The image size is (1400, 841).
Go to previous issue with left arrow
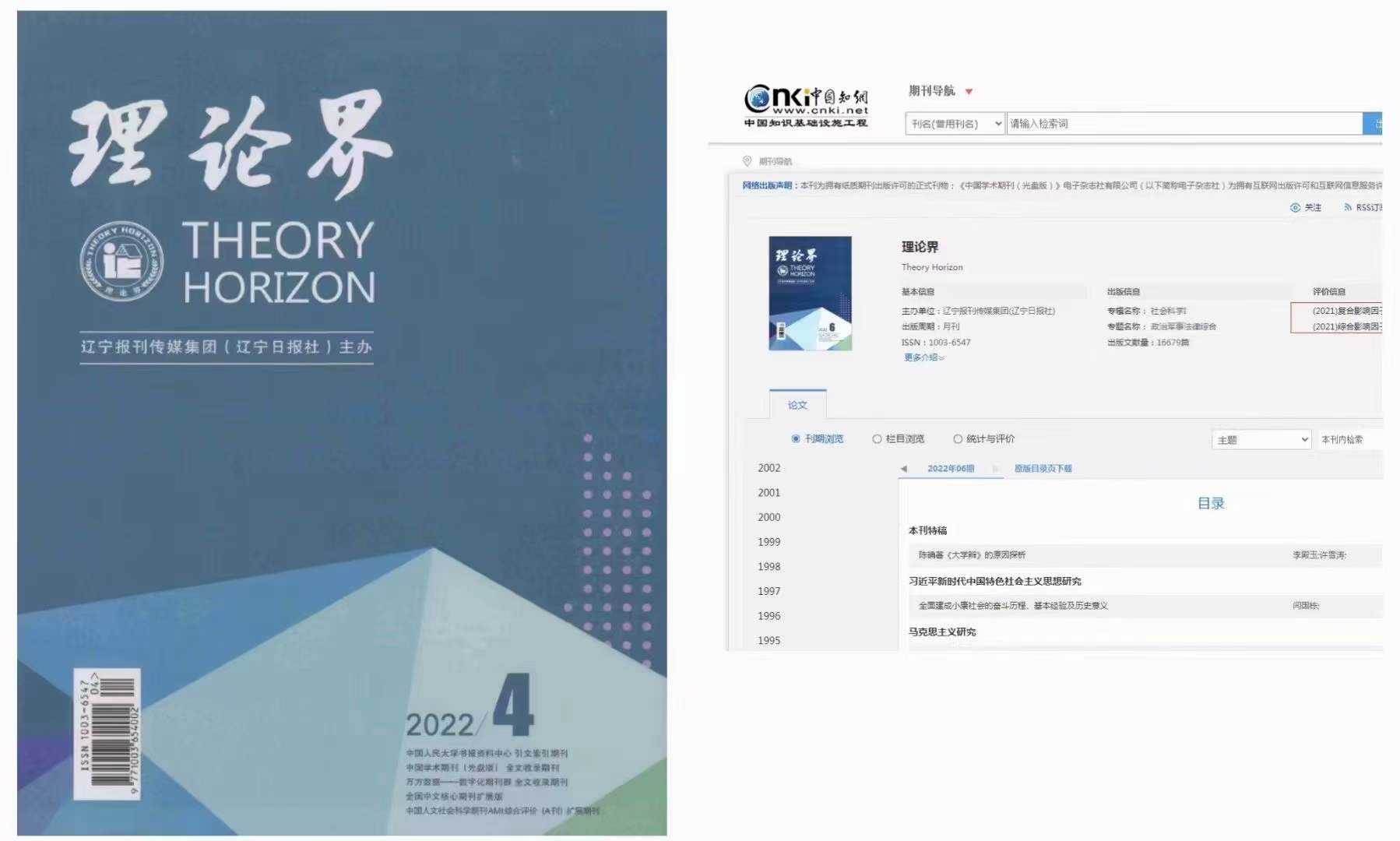point(903,469)
